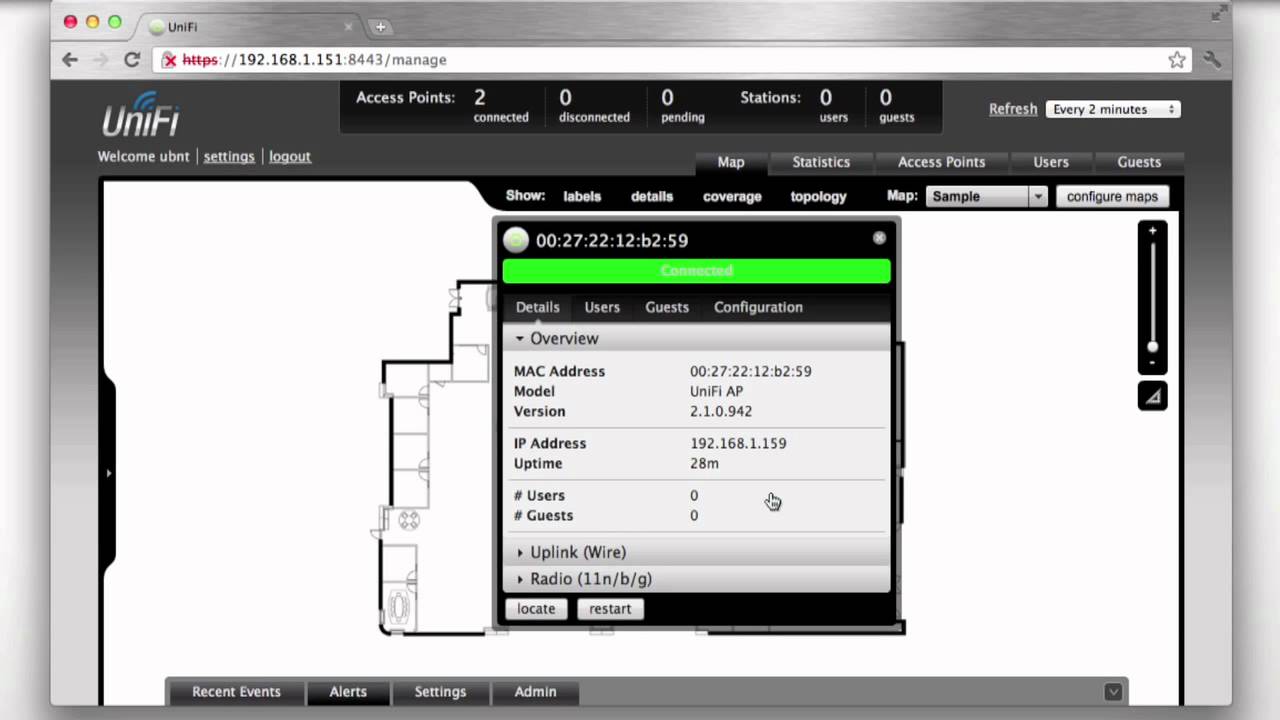Viewport: 1280px width, 720px height.
Task: Click the logout link
Action: [x=290, y=156]
